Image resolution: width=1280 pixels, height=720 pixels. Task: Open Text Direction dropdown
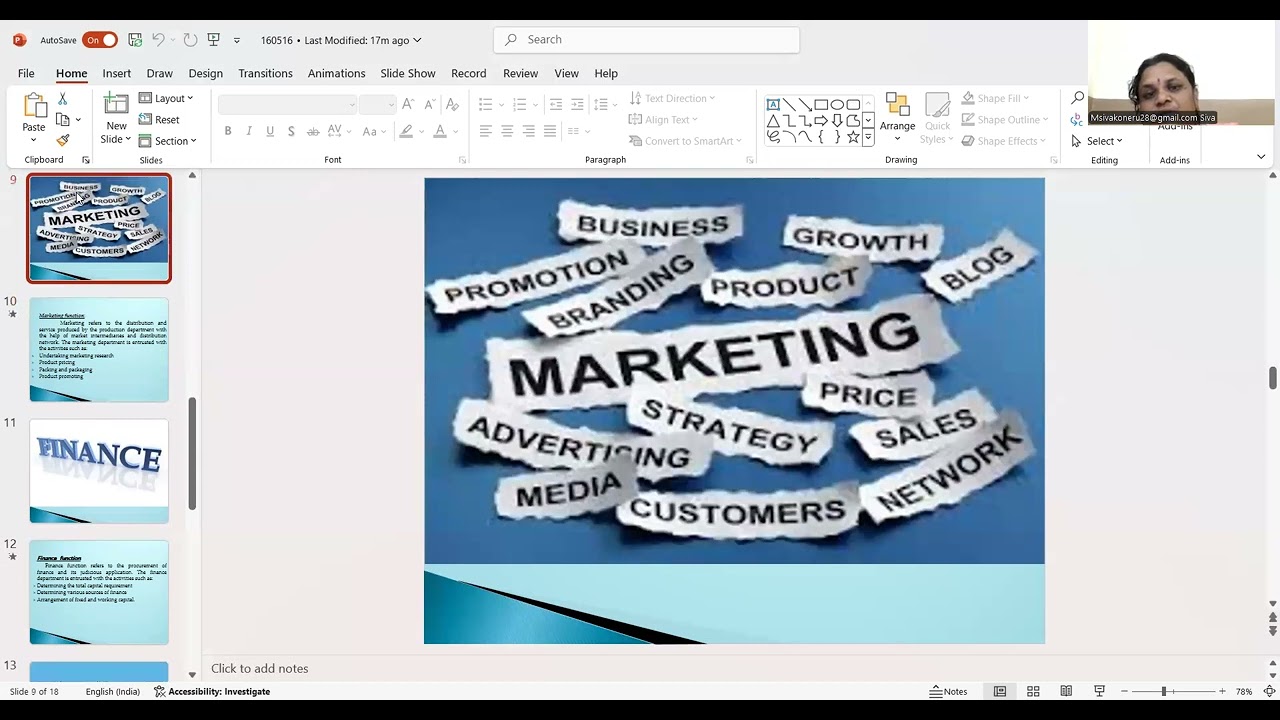[x=672, y=98]
